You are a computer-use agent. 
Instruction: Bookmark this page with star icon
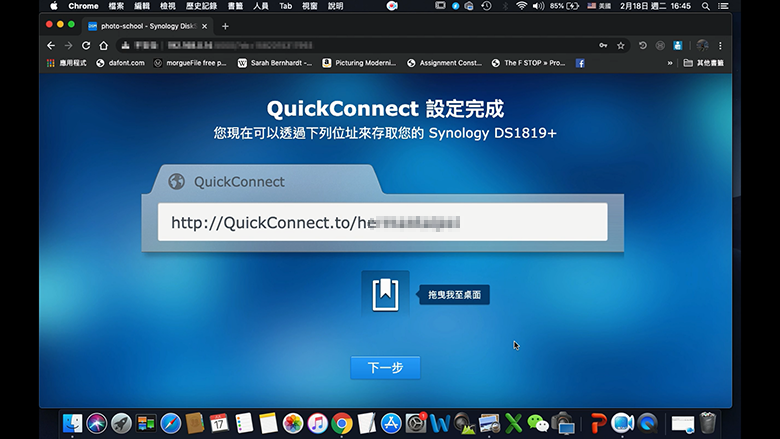(x=620, y=46)
